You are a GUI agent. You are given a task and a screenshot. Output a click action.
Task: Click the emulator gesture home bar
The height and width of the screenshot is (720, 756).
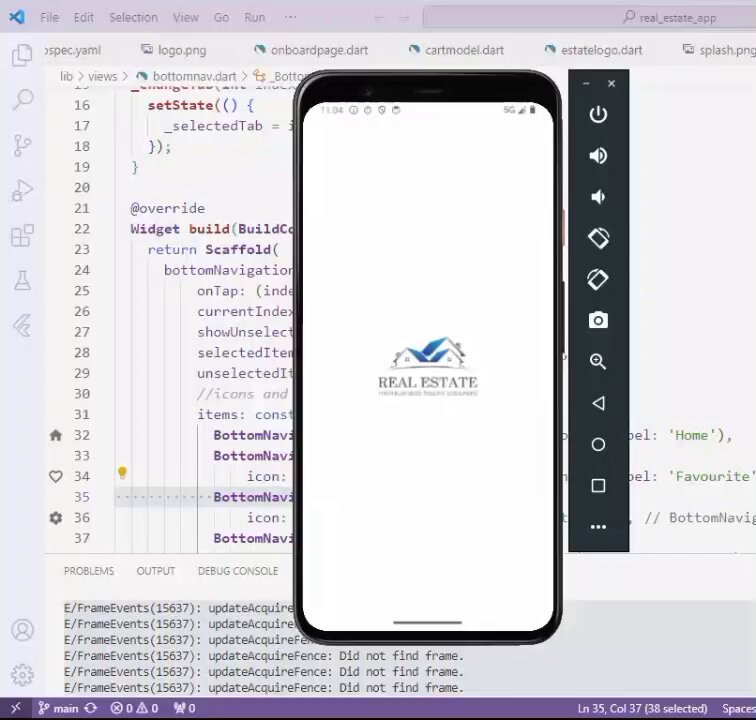[427, 623]
